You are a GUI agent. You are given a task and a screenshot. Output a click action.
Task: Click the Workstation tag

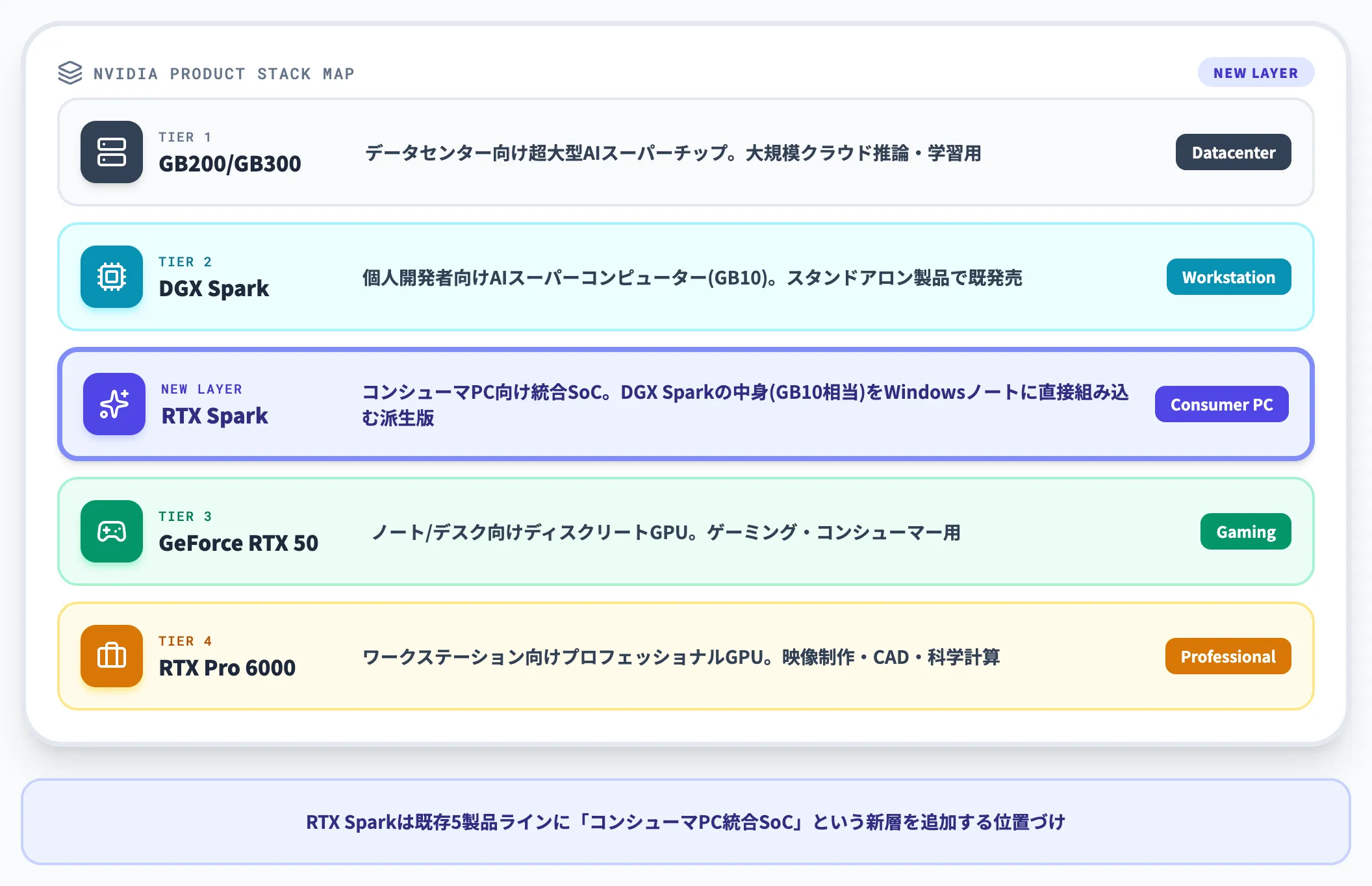point(1228,277)
